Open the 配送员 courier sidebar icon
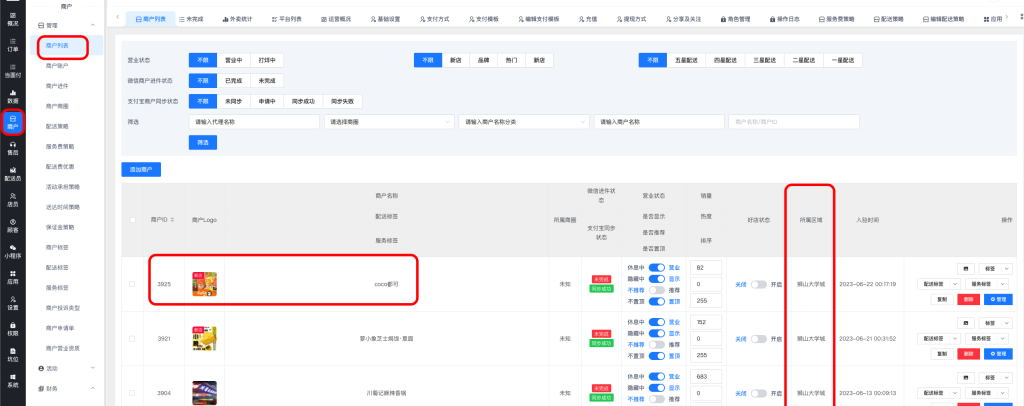Screen dimensions: 1024x406 pos(12,174)
